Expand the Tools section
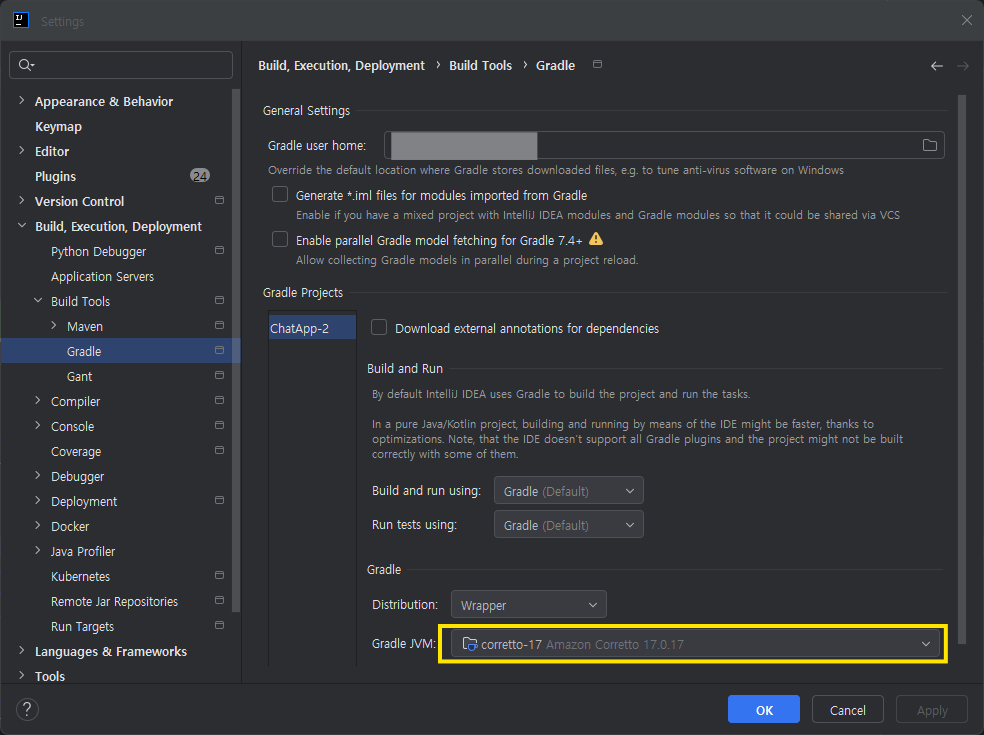 [x=22, y=675]
